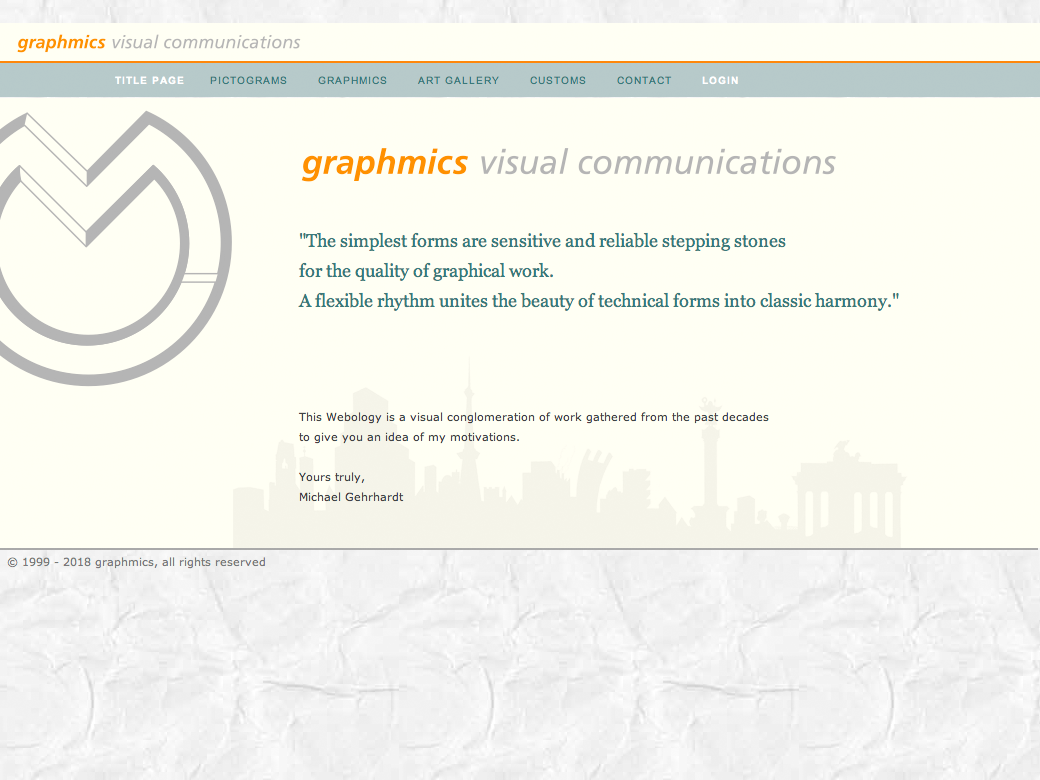Open the Title Page menu item
This screenshot has width=1040, height=780.
(x=149, y=80)
